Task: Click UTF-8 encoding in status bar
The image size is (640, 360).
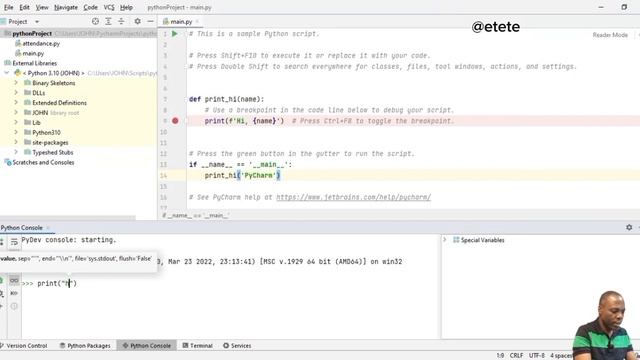Action: [x=537, y=356]
